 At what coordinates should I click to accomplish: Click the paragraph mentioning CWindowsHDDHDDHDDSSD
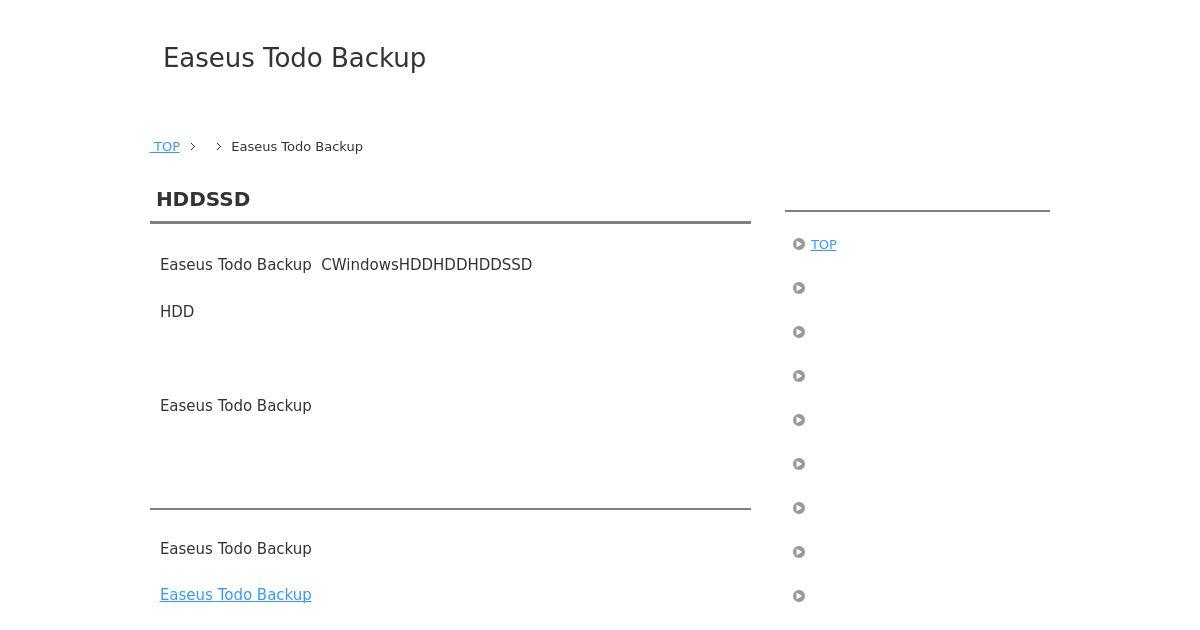pos(346,265)
